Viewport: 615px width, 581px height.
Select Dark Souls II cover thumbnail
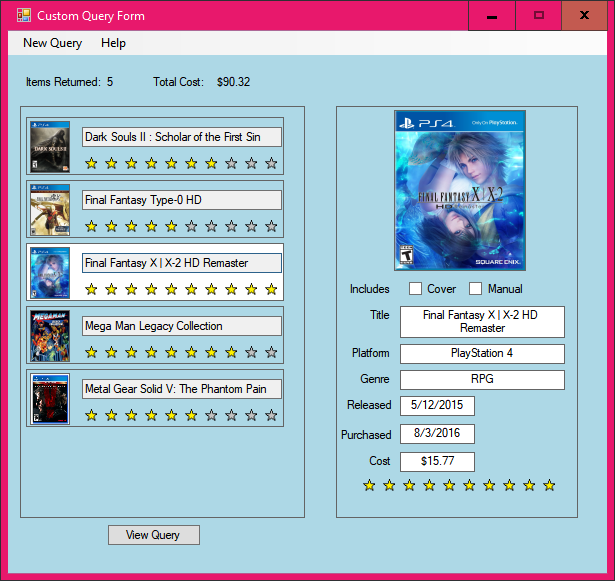tap(50, 147)
